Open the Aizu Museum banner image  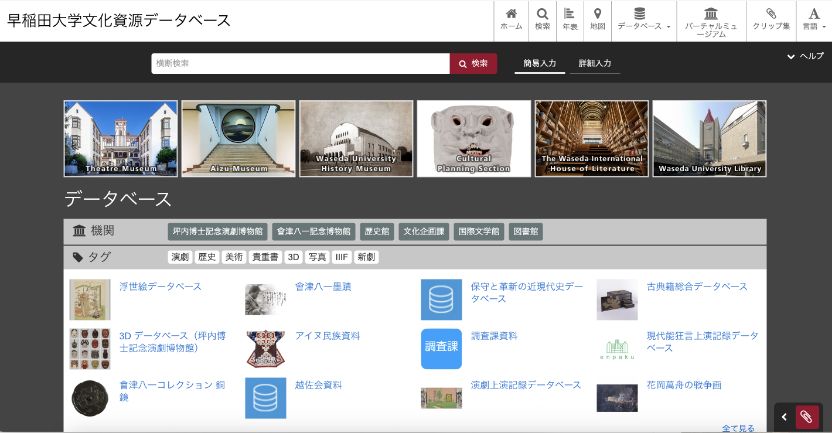coord(239,138)
